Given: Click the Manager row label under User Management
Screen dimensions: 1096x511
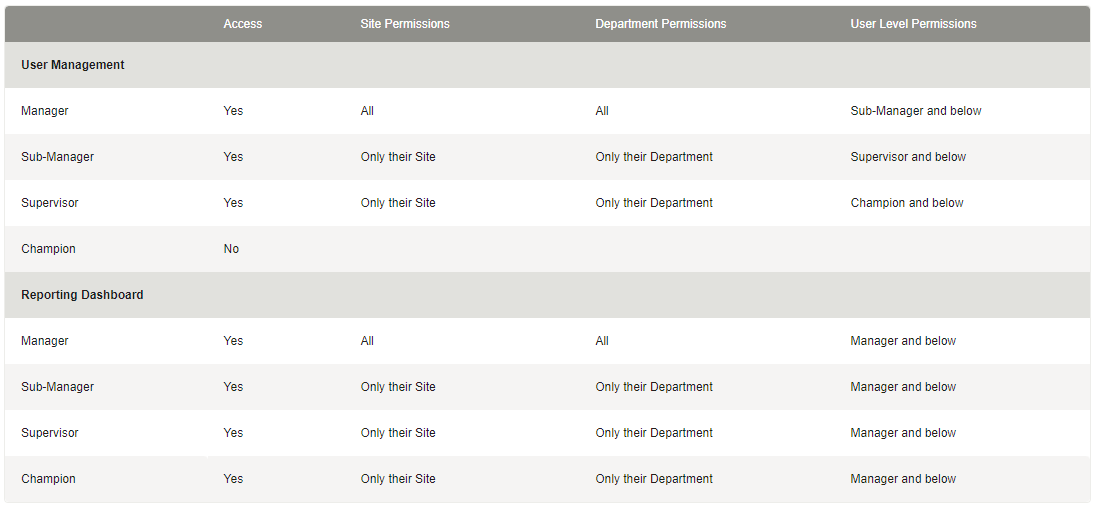Looking at the screenshot, I should pyautogui.click(x=45, y=111).
